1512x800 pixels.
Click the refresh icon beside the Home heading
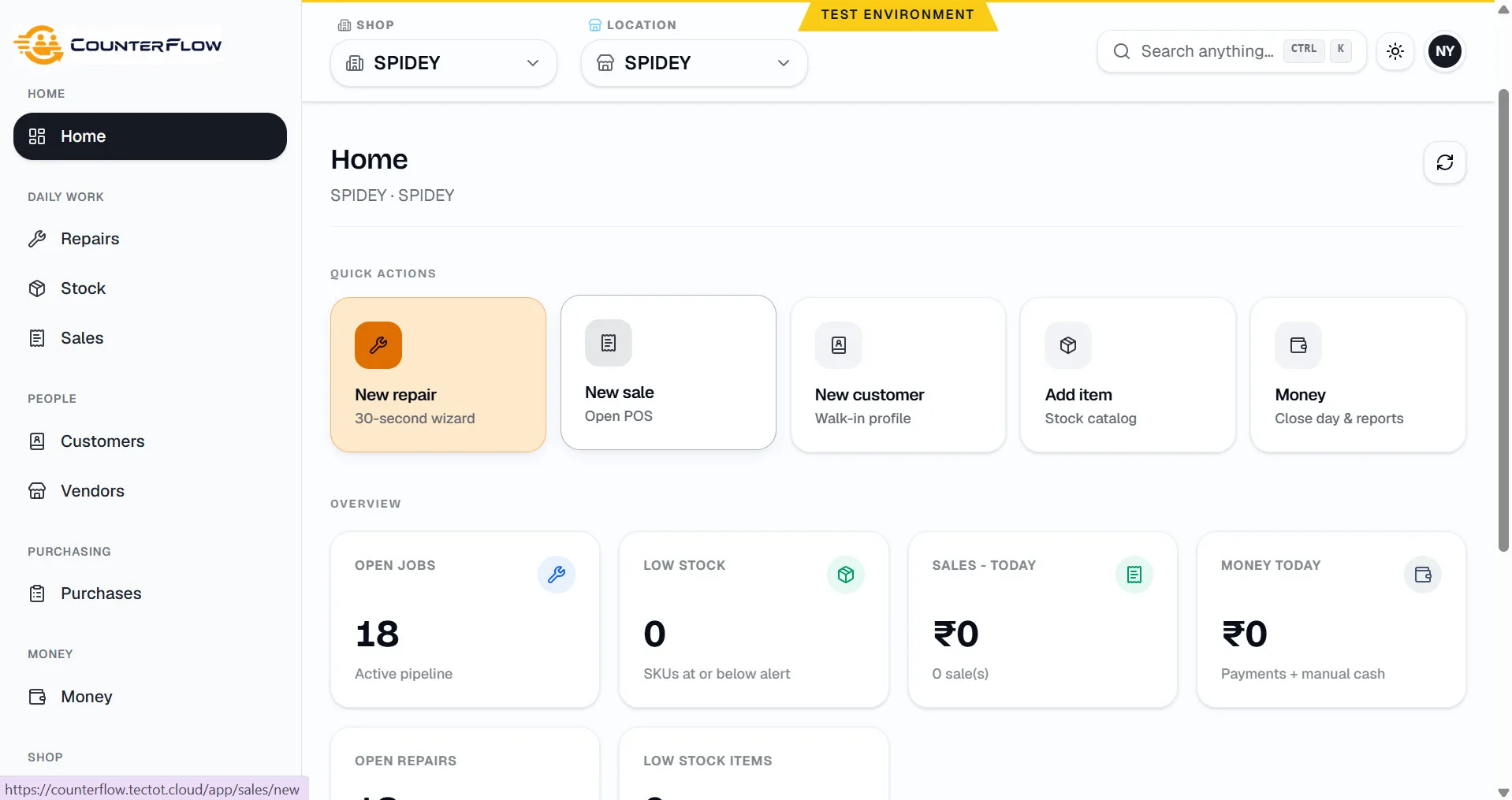1445,162
